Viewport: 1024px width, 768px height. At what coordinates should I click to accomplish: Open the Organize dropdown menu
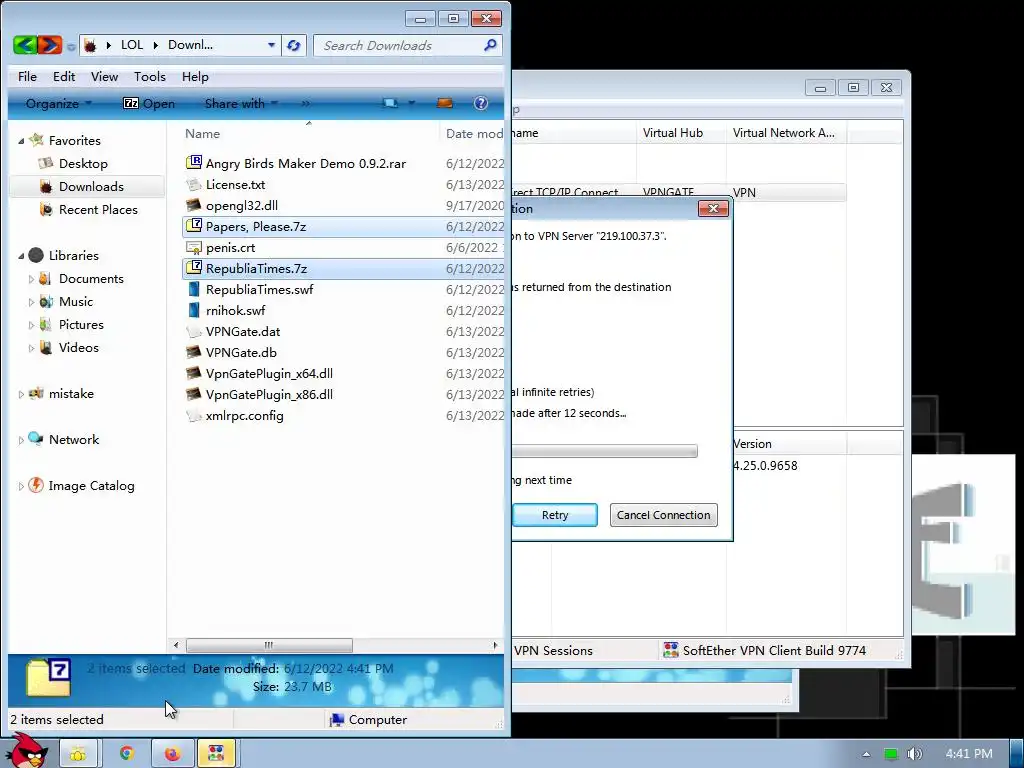(x=58, y=103)
